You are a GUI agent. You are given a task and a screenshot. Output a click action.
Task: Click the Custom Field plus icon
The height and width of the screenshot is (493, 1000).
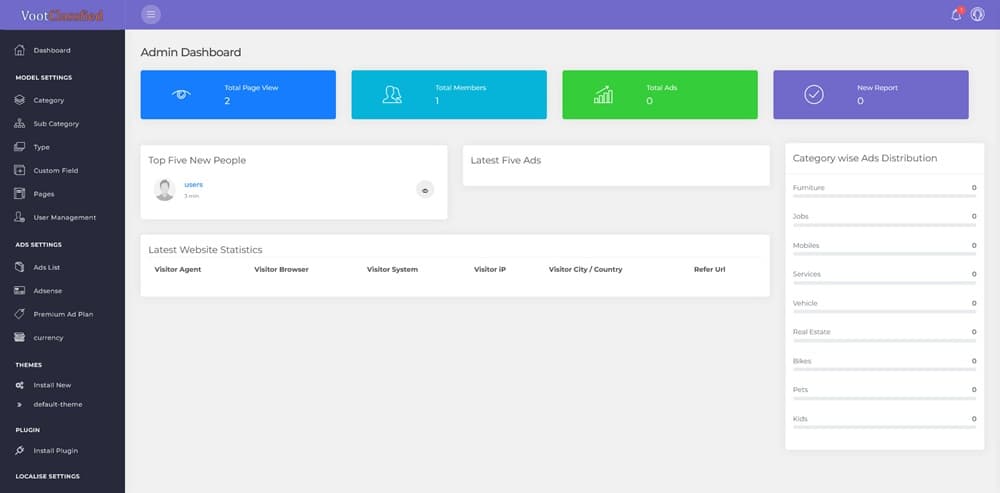[x=20, y=171]
